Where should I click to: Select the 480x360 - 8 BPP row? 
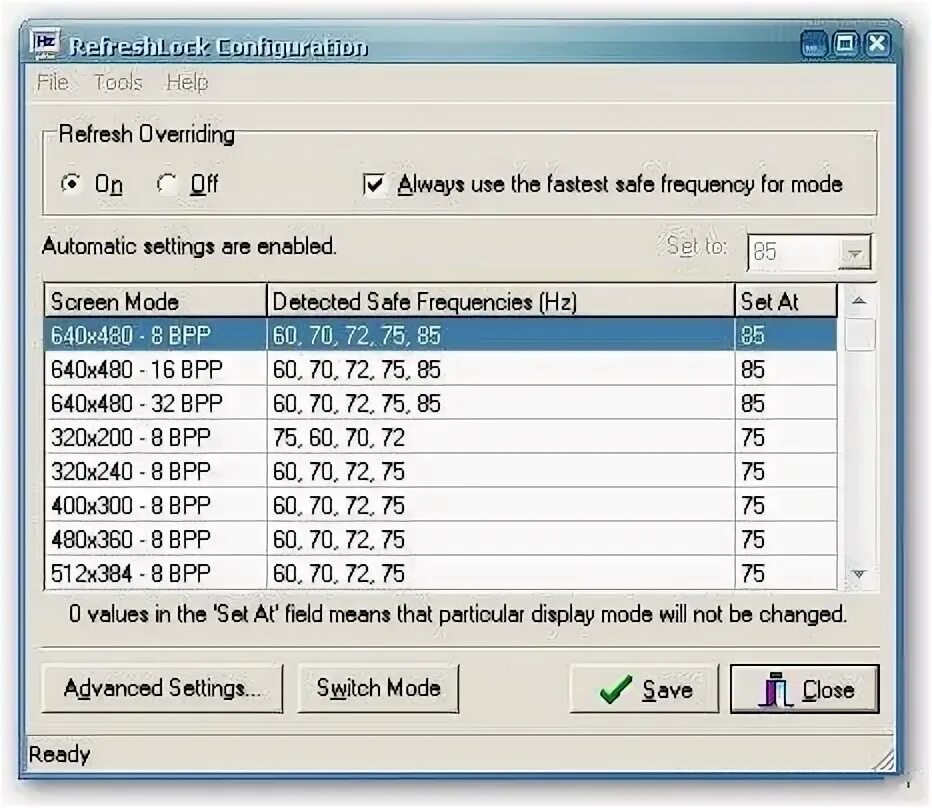(440, 539)
